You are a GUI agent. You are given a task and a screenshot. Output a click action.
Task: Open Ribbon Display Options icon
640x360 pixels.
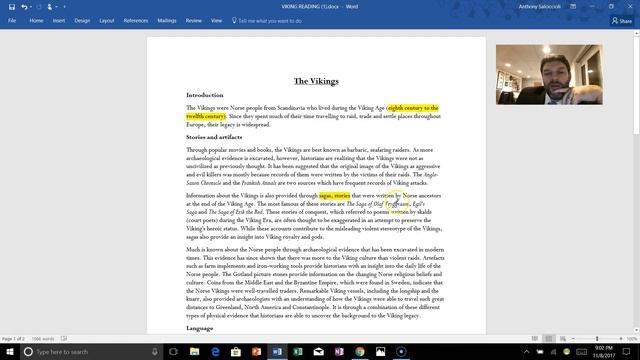click(x=573, y=7)
